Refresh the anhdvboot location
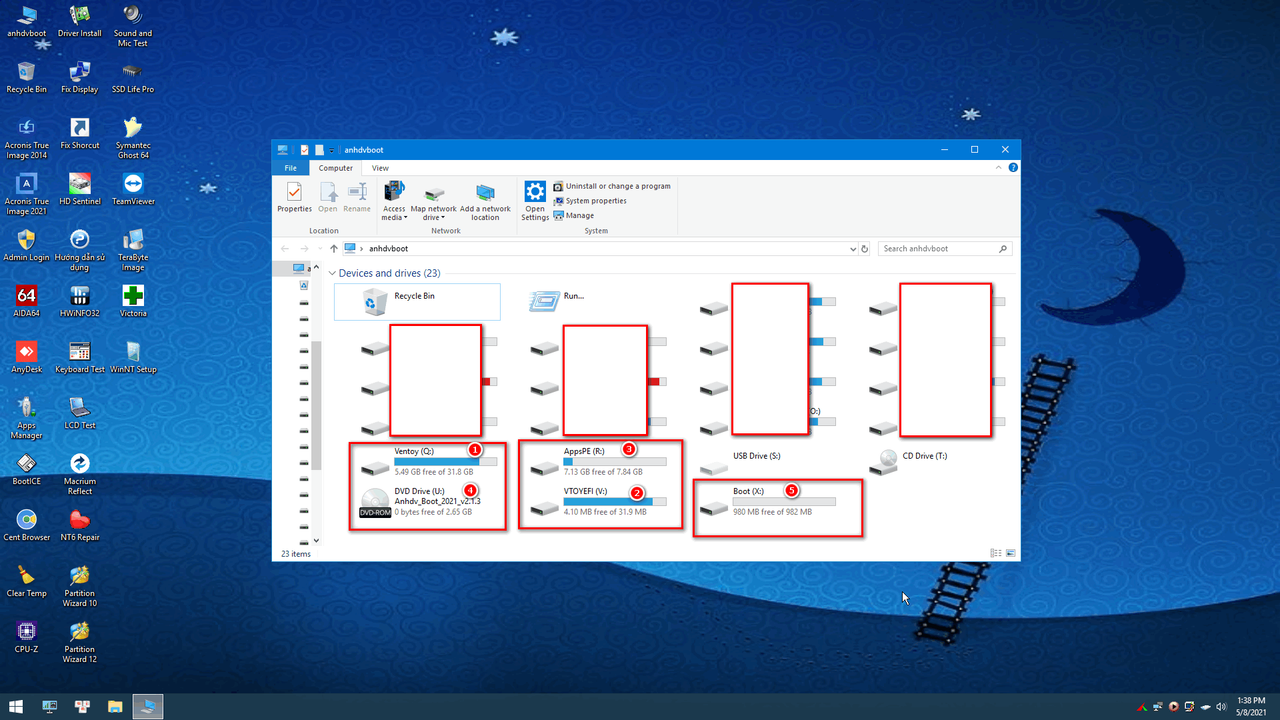Viewport: 1280px width, 720px height. [x=865, y=248]
